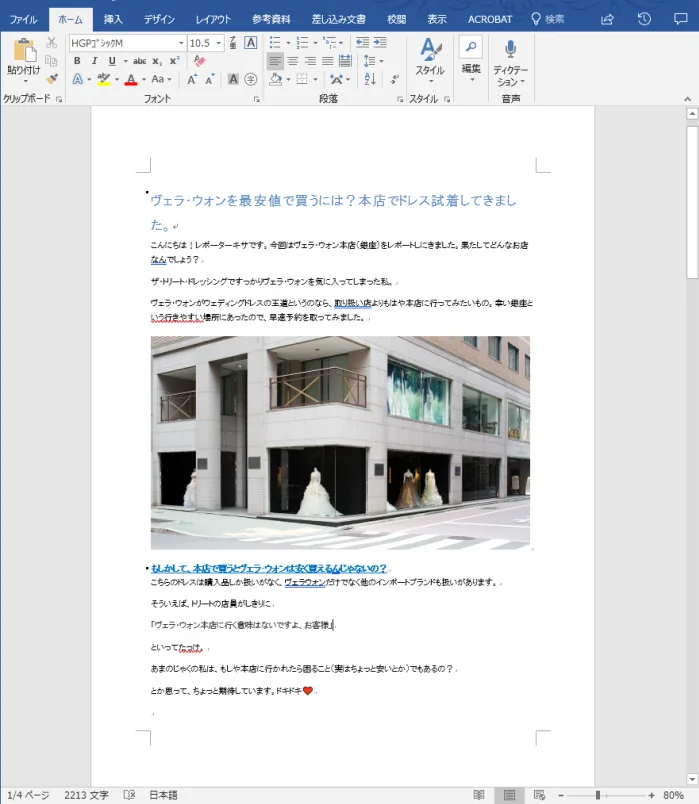Screen dimensions: 699x804
Task: Click the proofing check icon in status bar
Action: (129, 795)
